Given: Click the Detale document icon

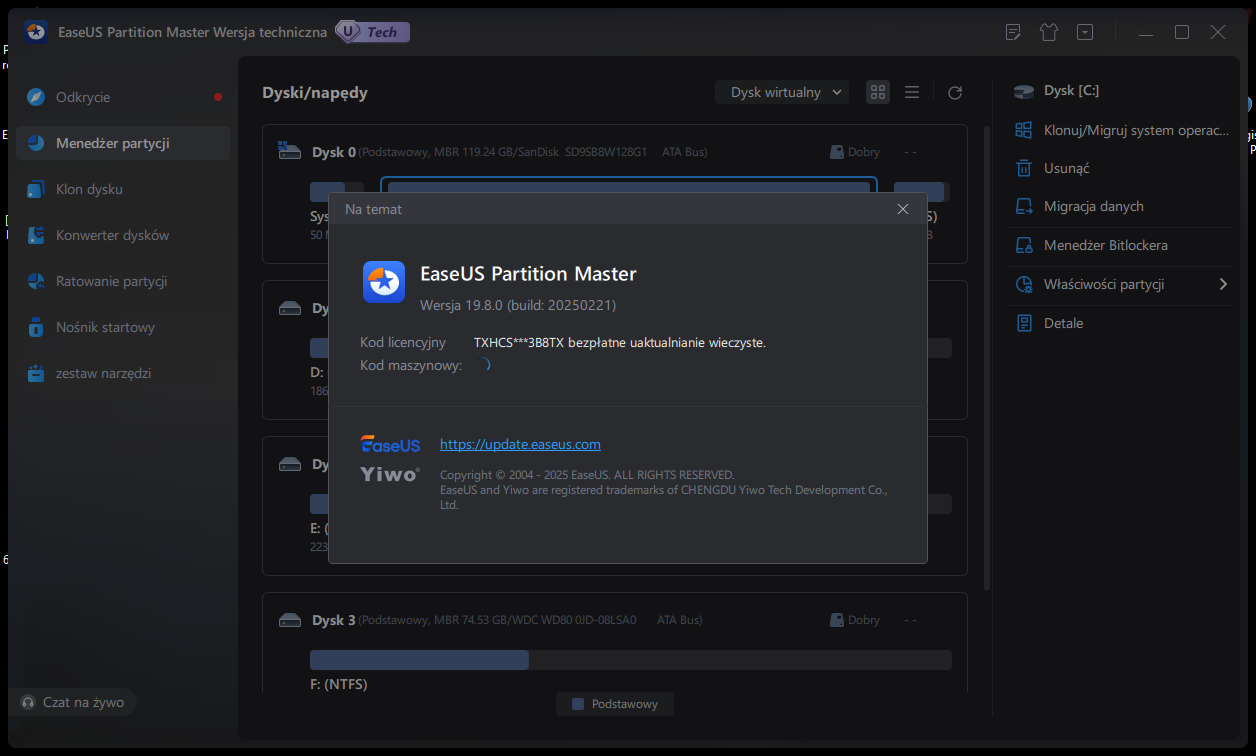Looking at the screenshot, I should point(1023,323).
